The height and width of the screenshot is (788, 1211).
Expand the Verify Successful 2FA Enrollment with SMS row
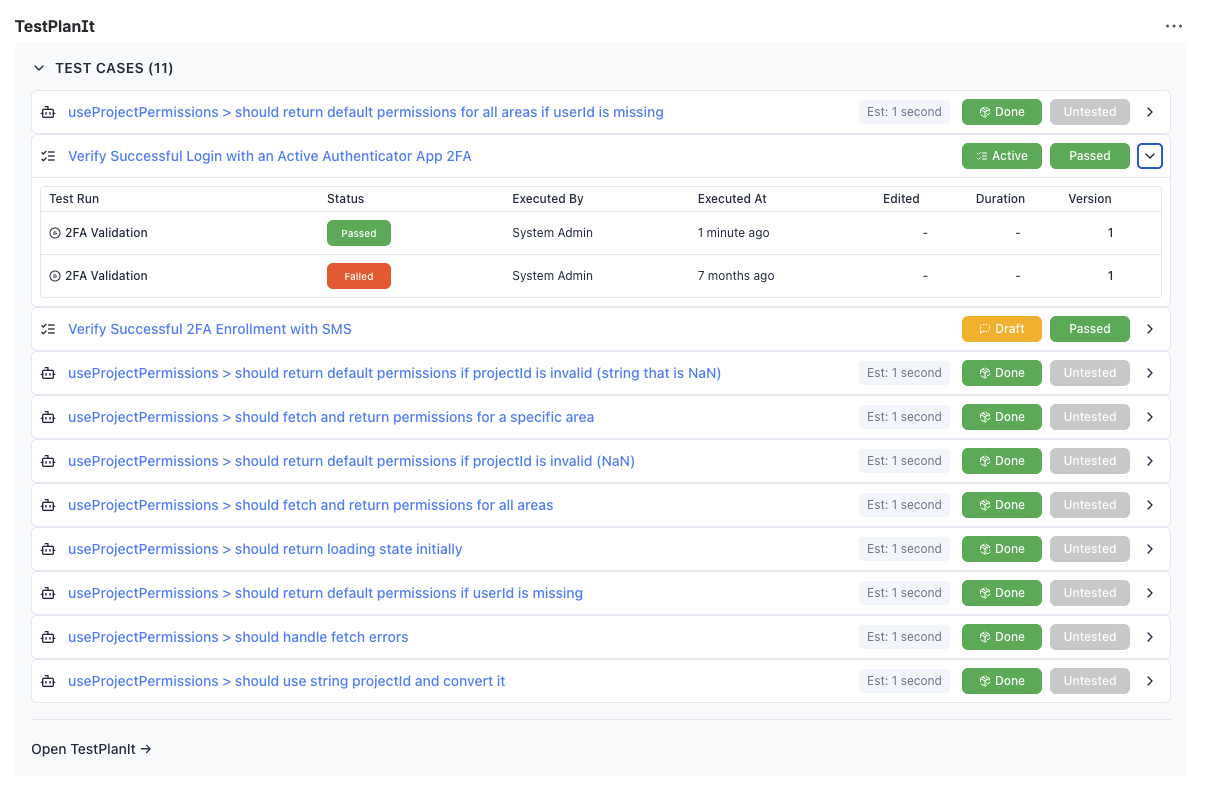pyautogui.click(x=1149, y=329)
